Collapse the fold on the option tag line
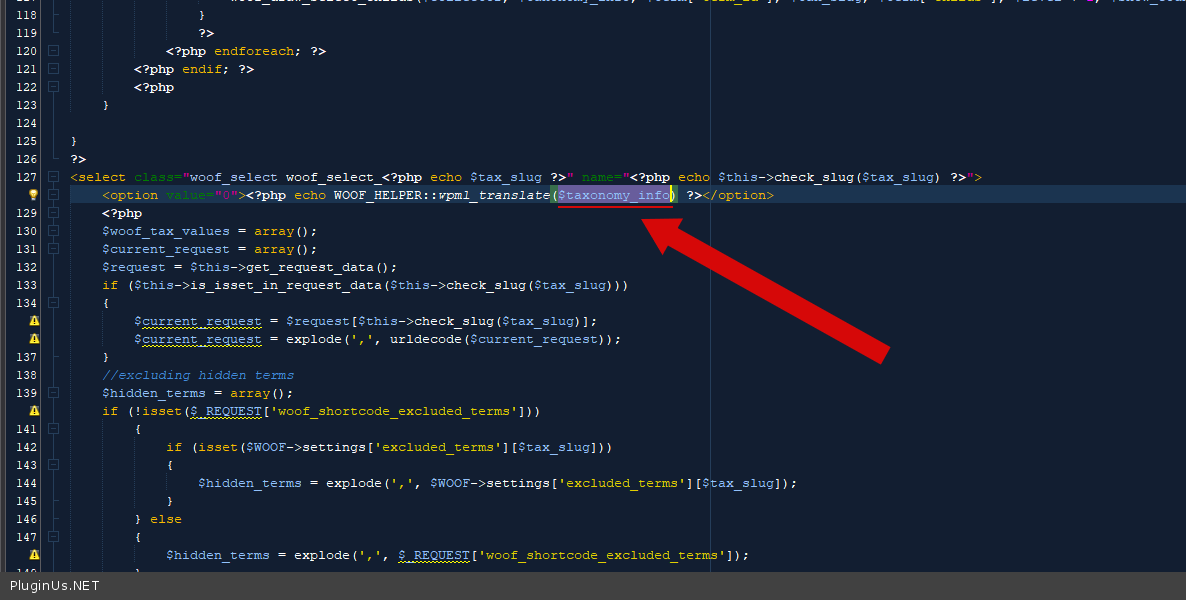This screenshot has width=1186, height=600. pos(54,195)
